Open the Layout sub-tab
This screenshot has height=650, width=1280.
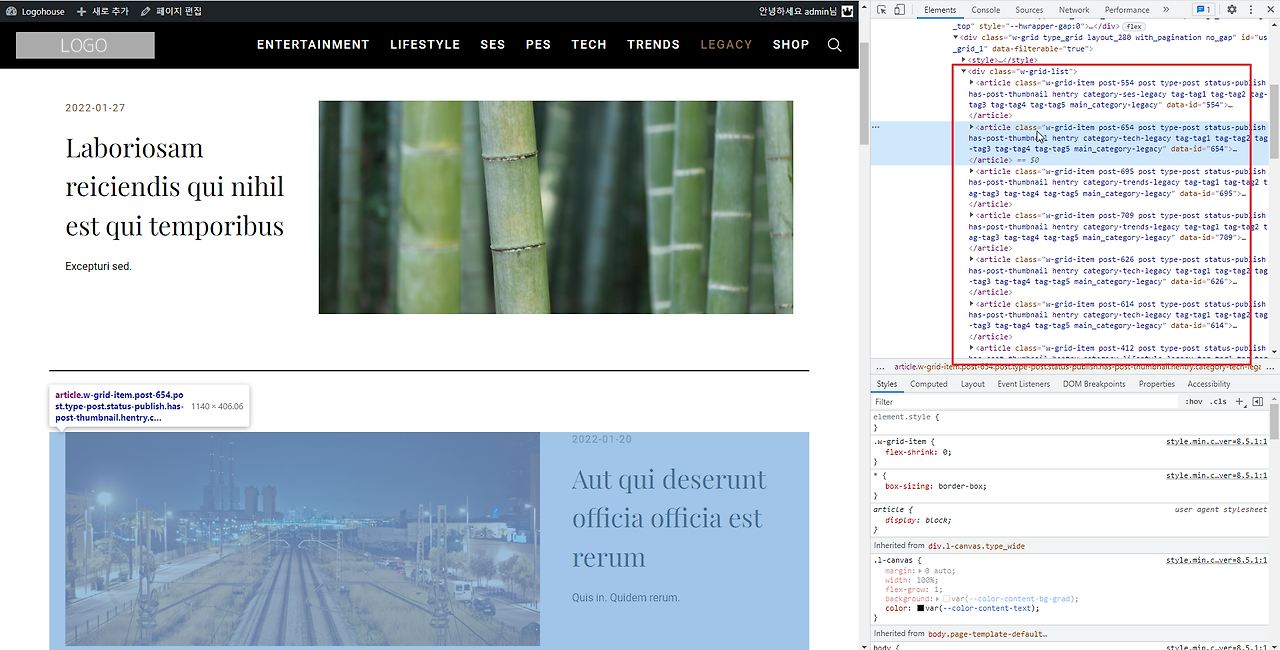[973, 384]
